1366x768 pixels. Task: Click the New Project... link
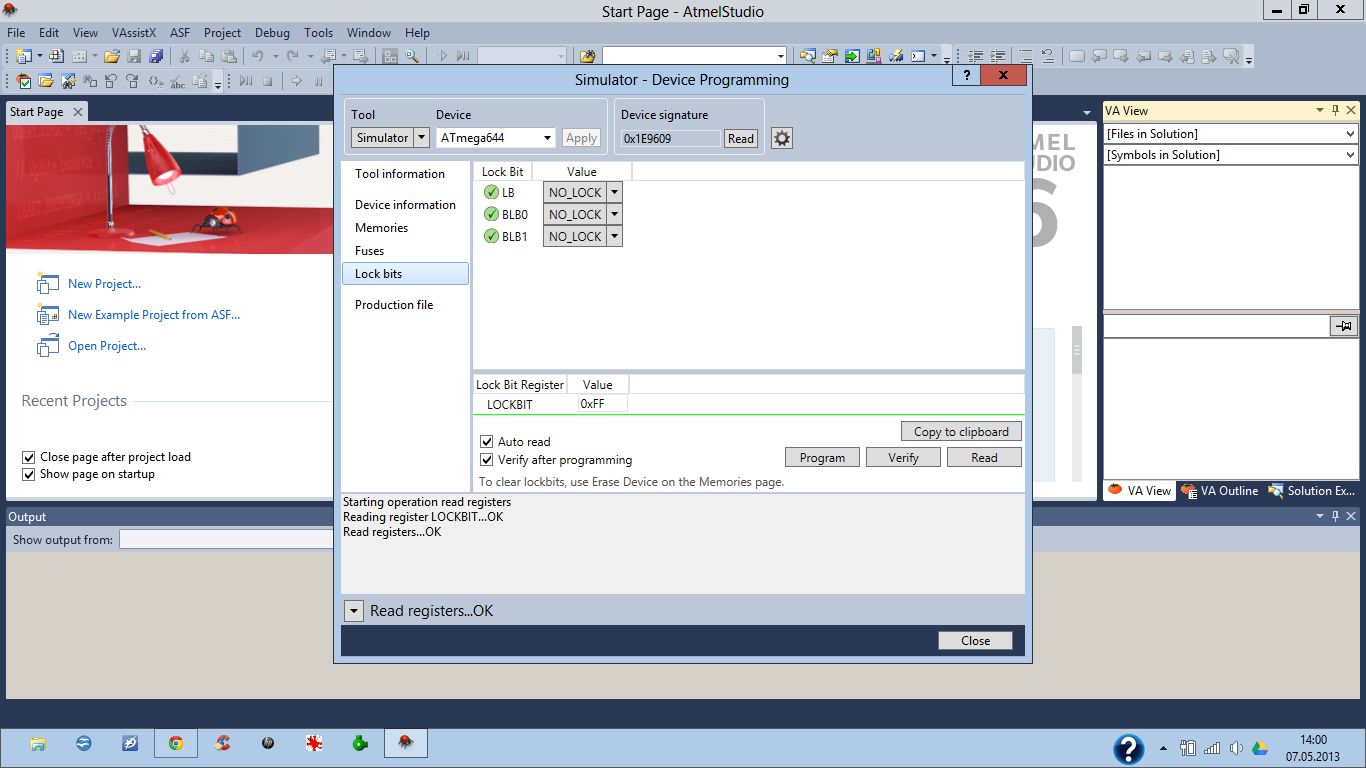point(104,284)
